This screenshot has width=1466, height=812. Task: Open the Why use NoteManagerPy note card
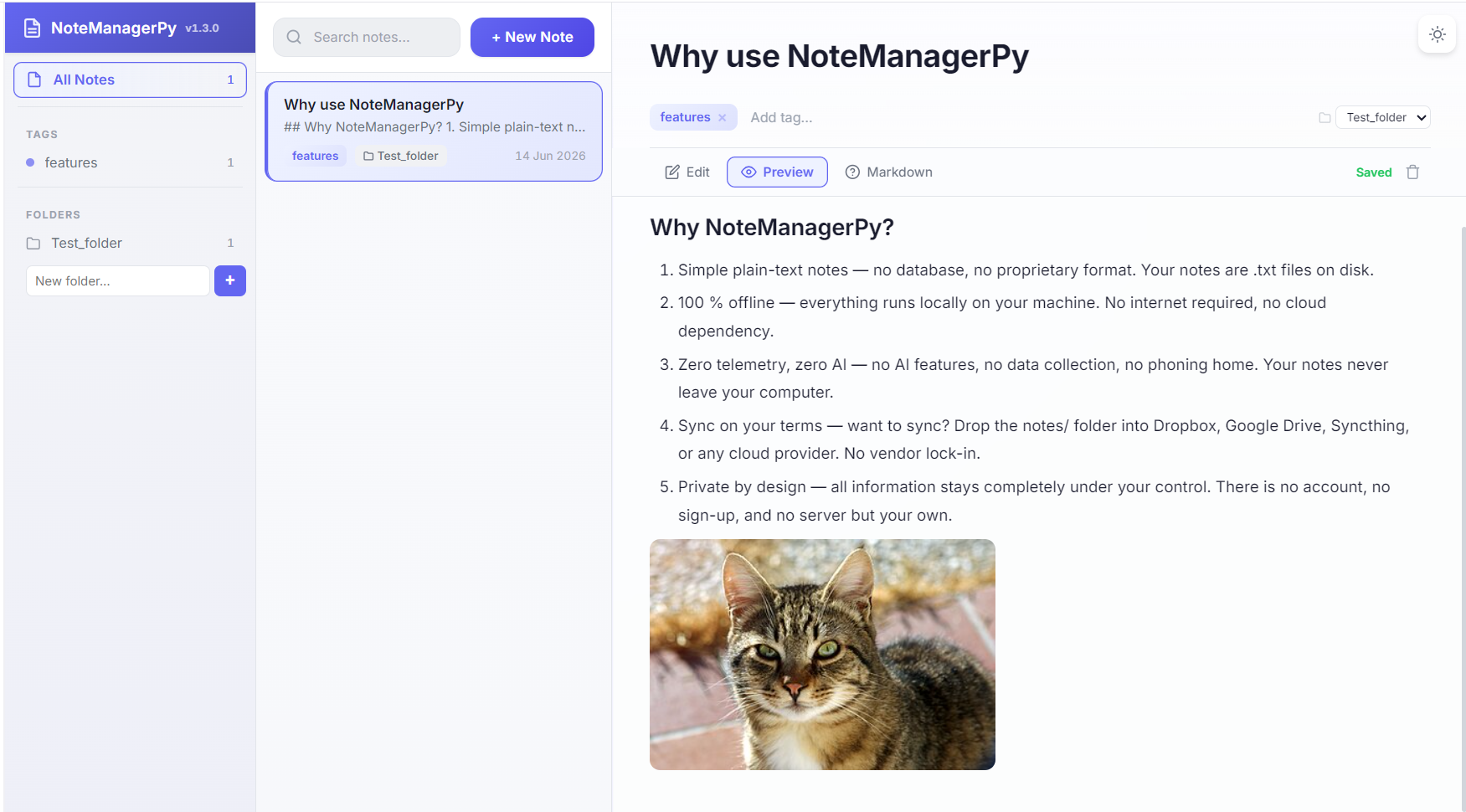434,131
